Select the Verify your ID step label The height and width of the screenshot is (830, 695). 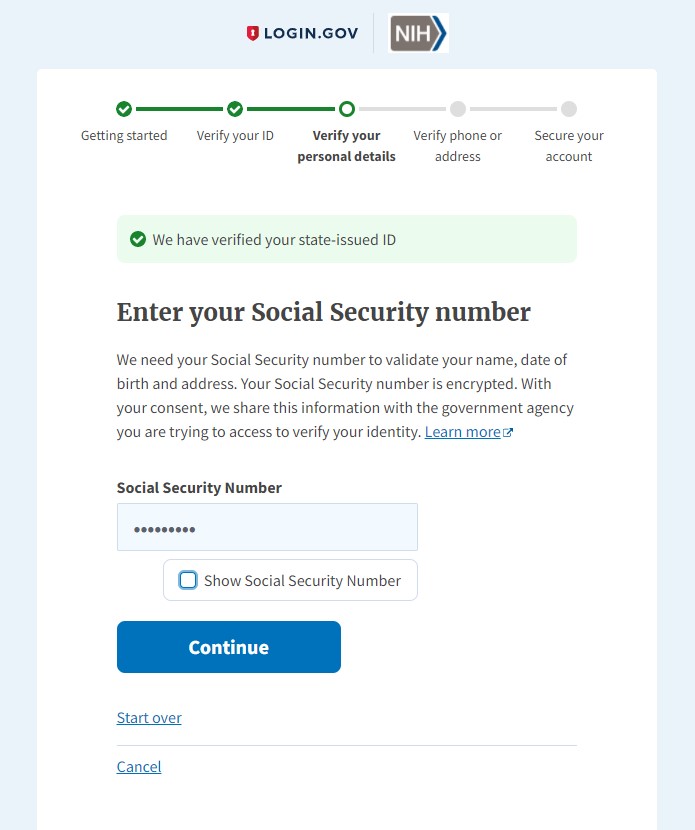tap(235, 135)
